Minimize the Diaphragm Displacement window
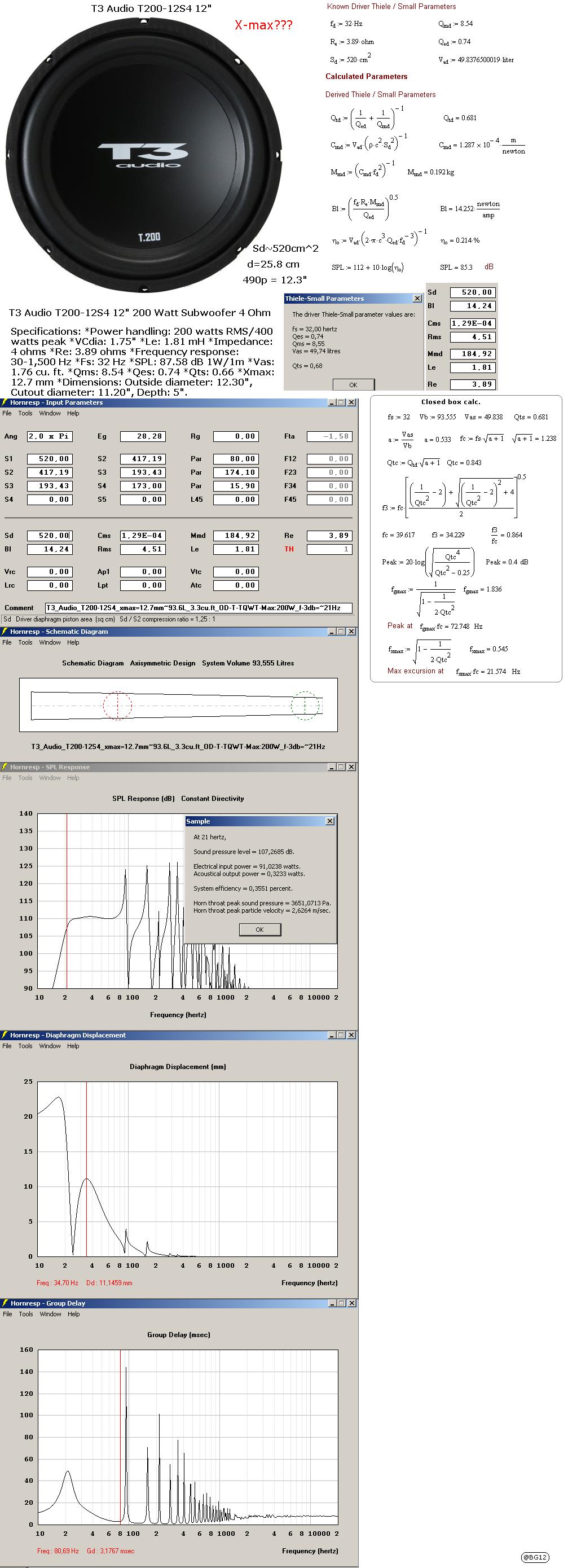The width and height of the screenshot is (568, 1568). pos(332,1035)
